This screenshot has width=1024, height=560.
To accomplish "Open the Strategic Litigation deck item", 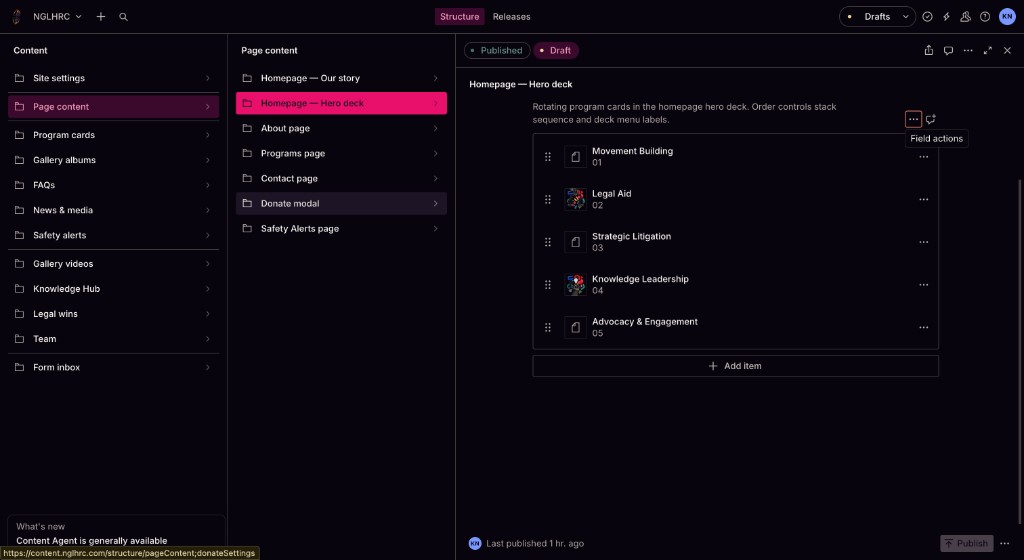I will click(735, 242).
